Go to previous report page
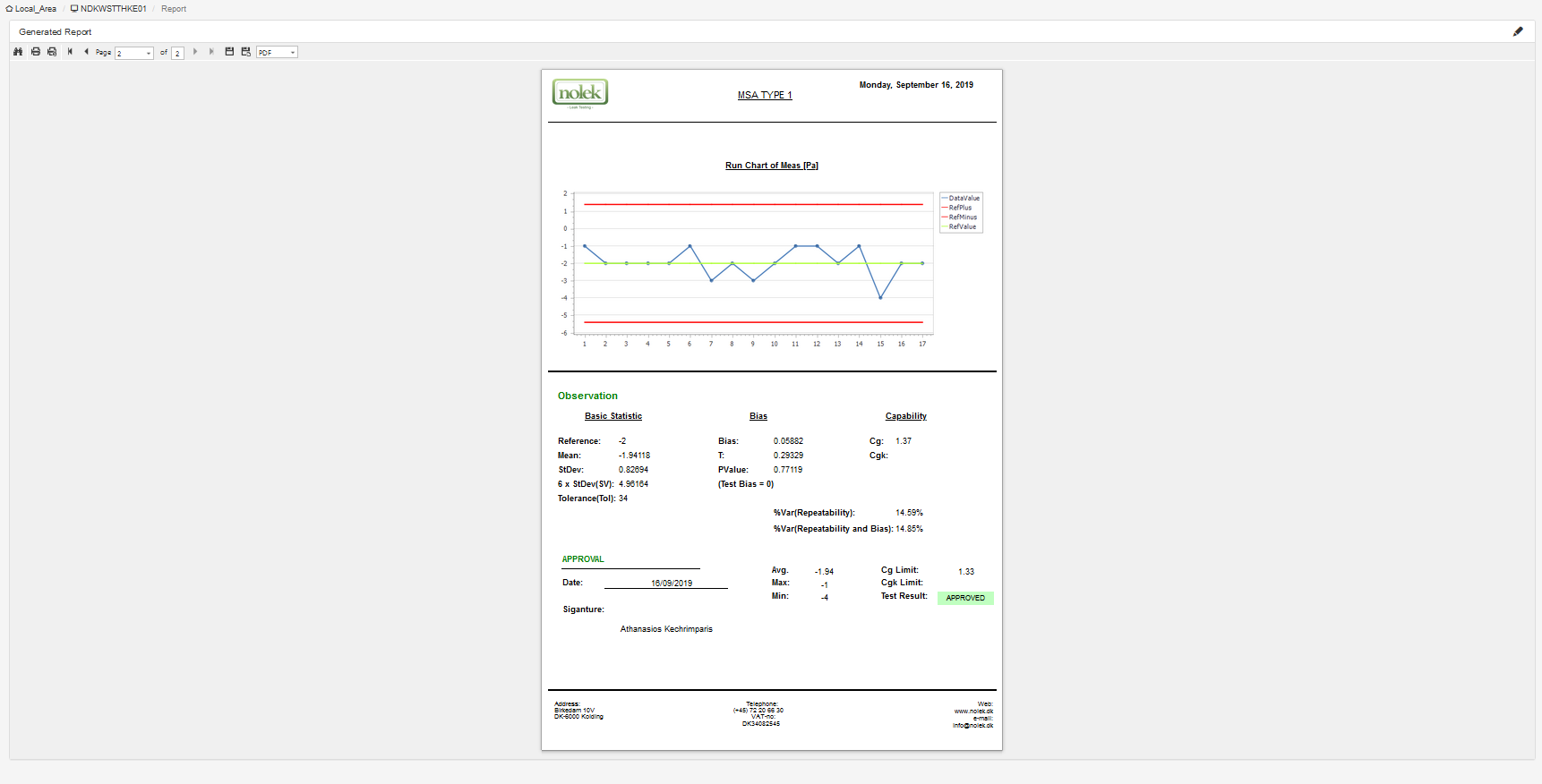1542x784 pixels. (x=87, y=52)
